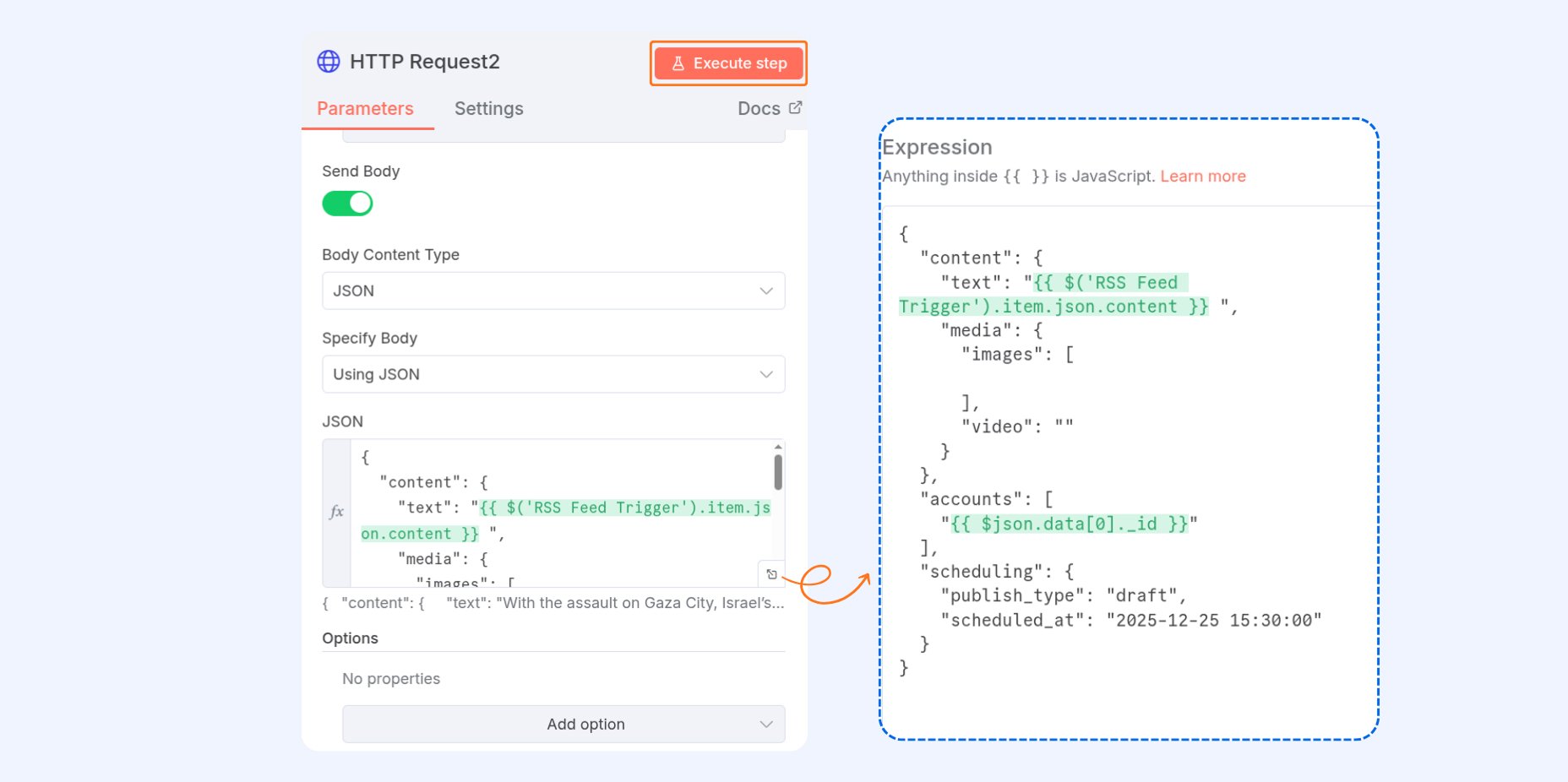Click the JSON editor scroll-up arrow

coord(777,447)
